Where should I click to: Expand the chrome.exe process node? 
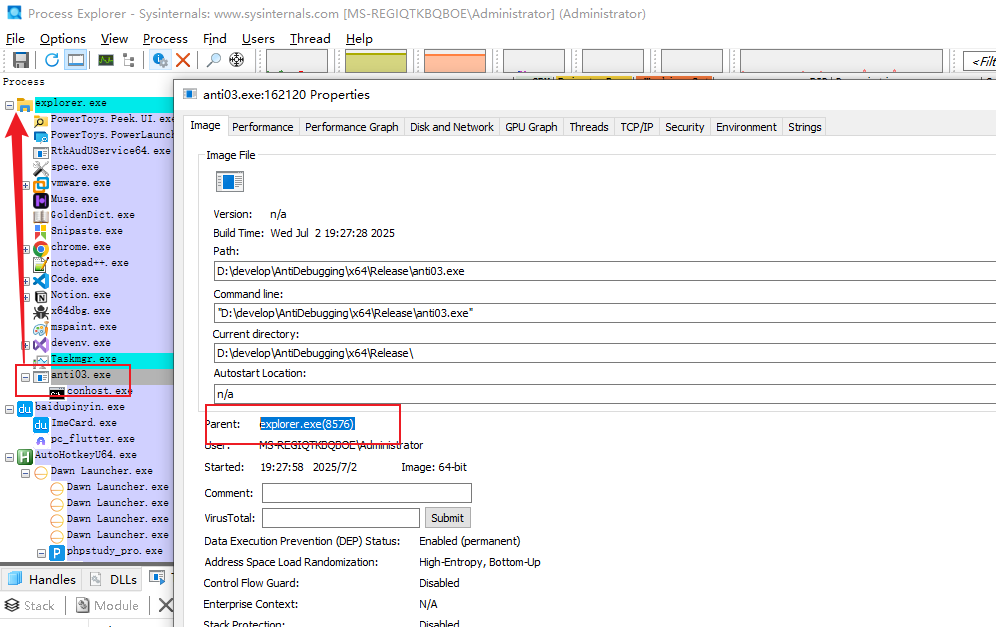point(26,247)
